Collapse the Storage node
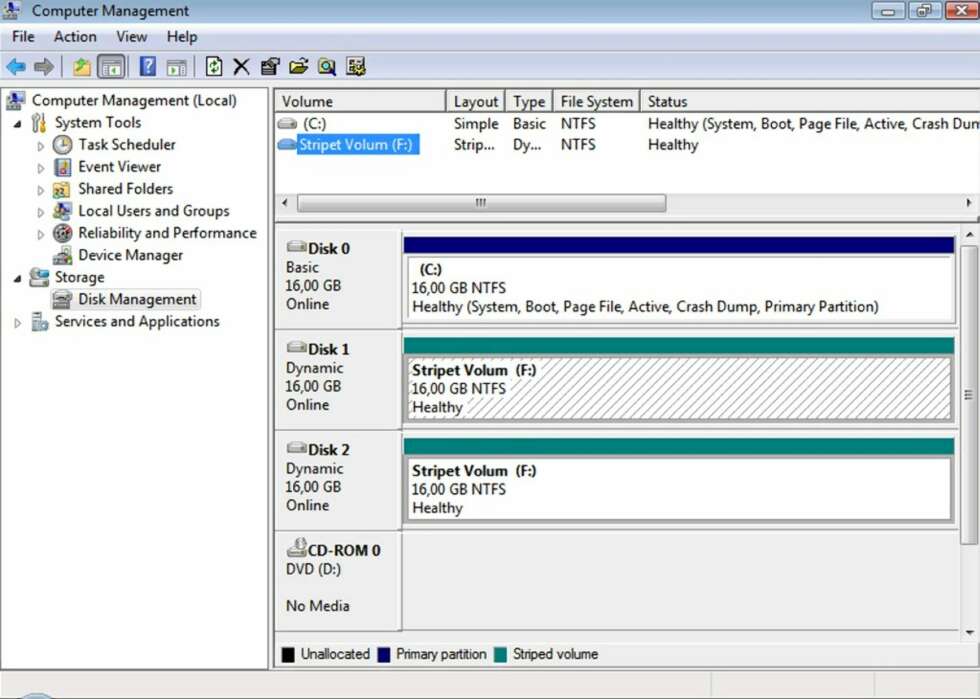This screenshot has width=980, height=699. pyautogui.click(x=18, y=278)
